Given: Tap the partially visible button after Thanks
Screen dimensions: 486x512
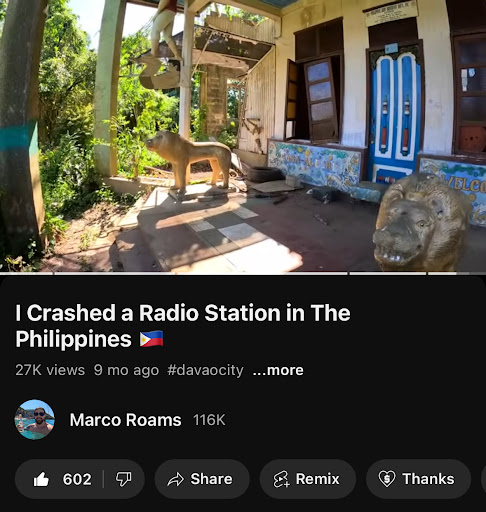Looking at the screenshot, I should 484,479.
